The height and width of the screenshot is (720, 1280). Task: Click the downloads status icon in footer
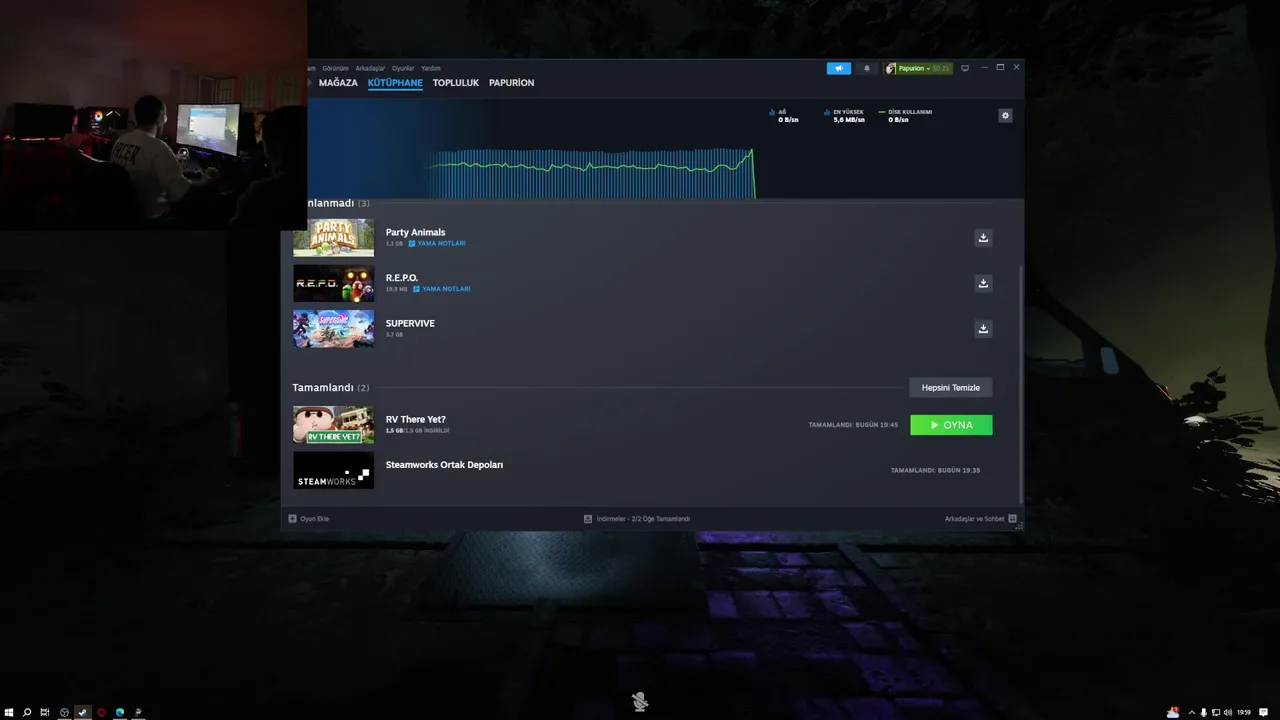click(588, 519)
